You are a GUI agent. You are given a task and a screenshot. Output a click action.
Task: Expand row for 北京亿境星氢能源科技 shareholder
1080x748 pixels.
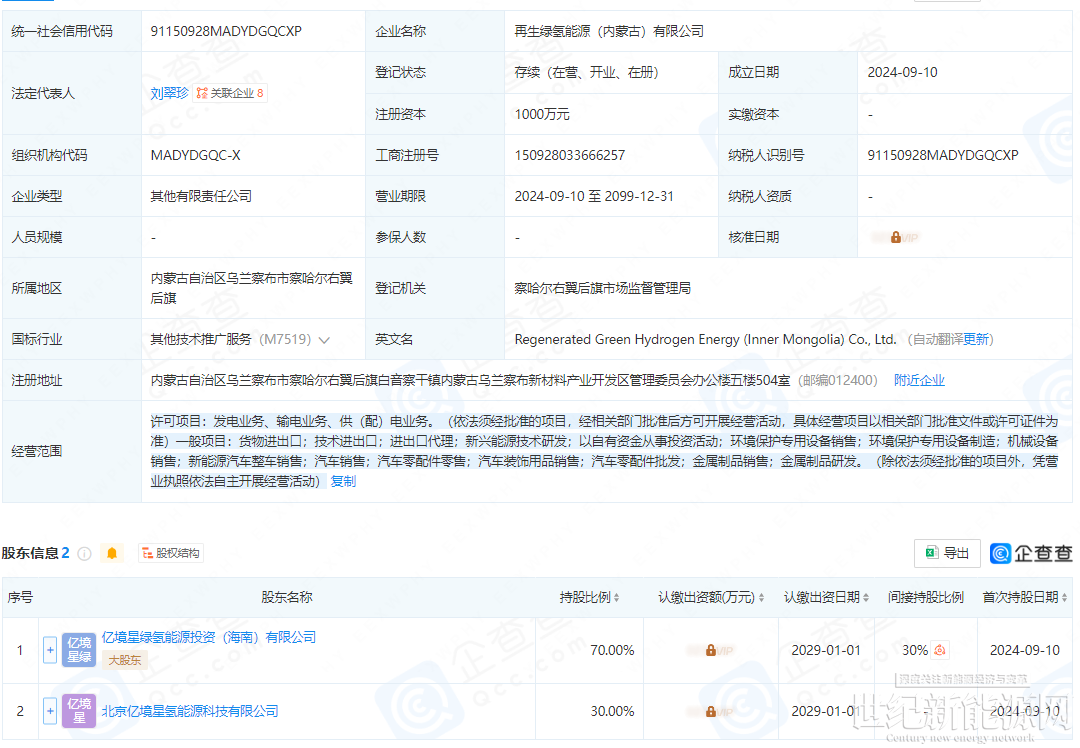tap(50, 711)
